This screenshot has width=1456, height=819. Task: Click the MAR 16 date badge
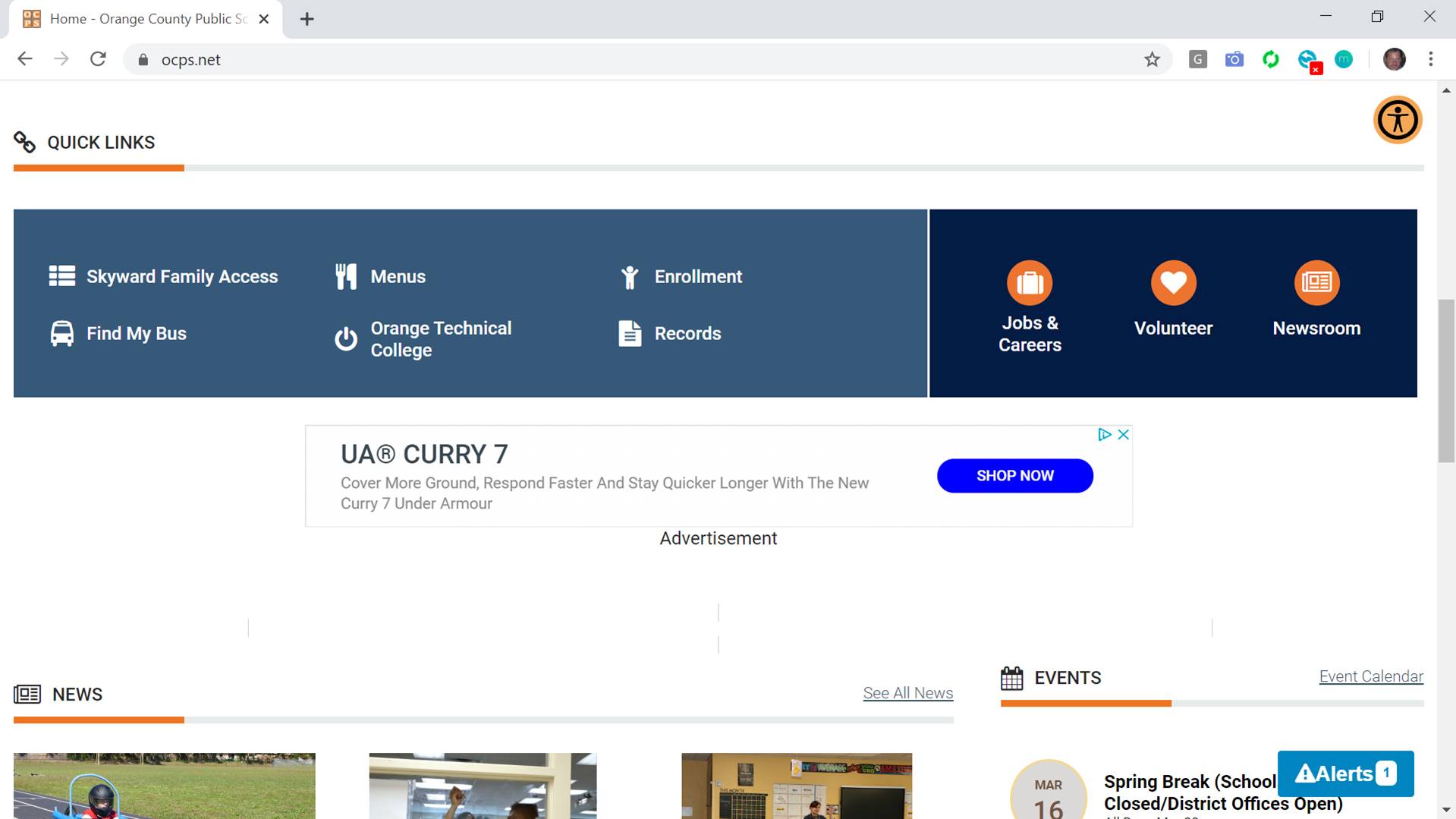tap(1048, 791)
